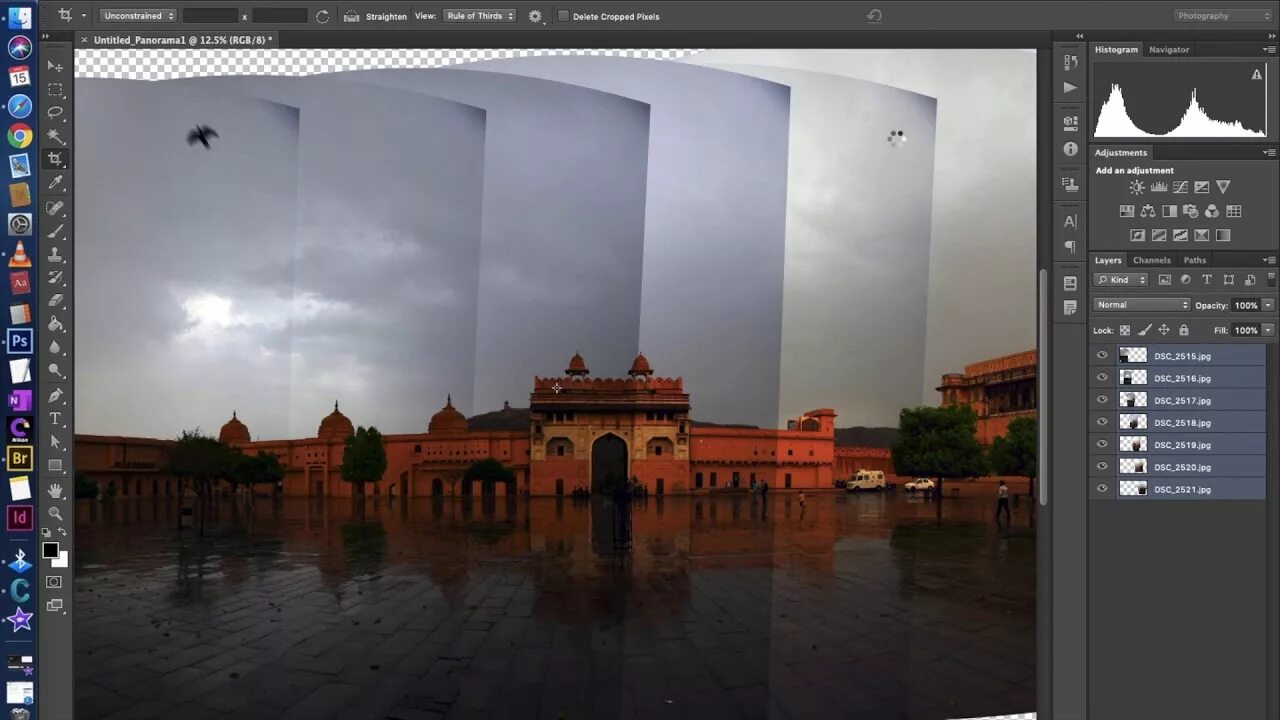Launch Adobe Bridge from the dock
1280x720 pixels.
click(20, 458)
